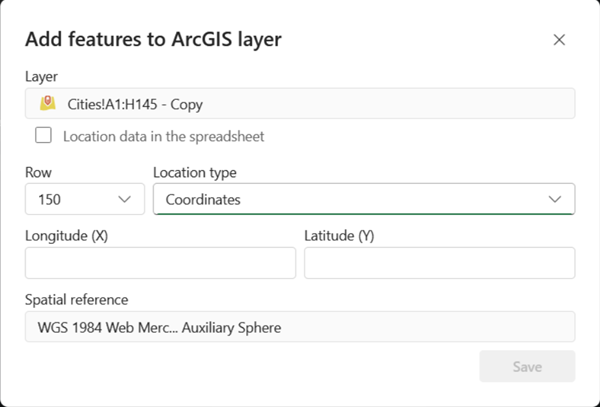Click the map pin icon in Layer field
600x407 pixels.
pyautogui.click(x=46, y=103)
